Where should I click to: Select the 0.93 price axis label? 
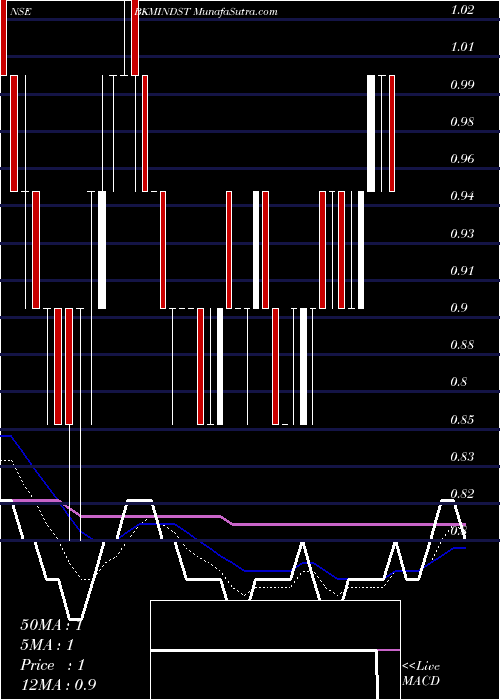point(462,233)
